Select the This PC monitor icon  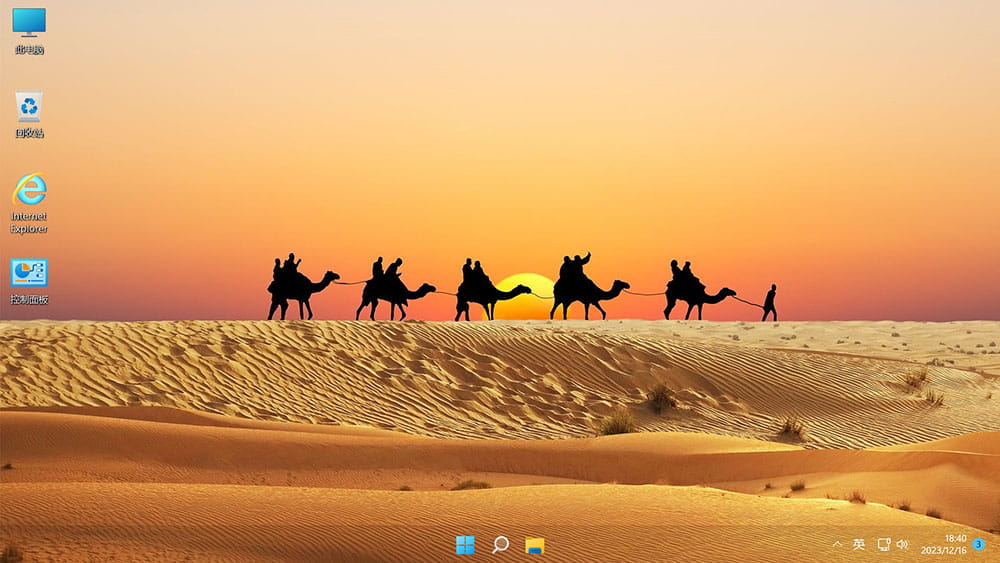click(x=29, y=21)
